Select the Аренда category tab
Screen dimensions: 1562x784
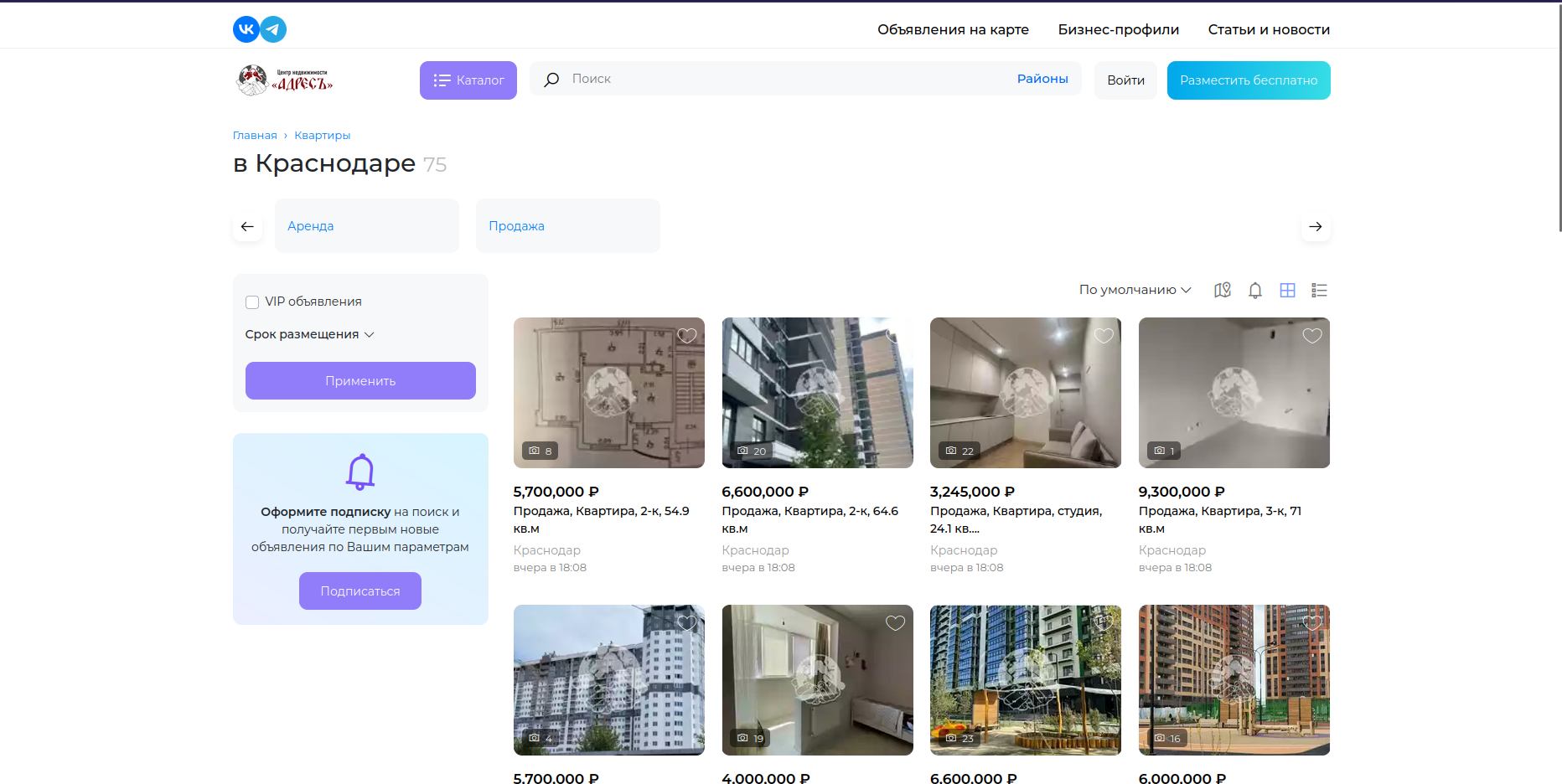[366, 226]
